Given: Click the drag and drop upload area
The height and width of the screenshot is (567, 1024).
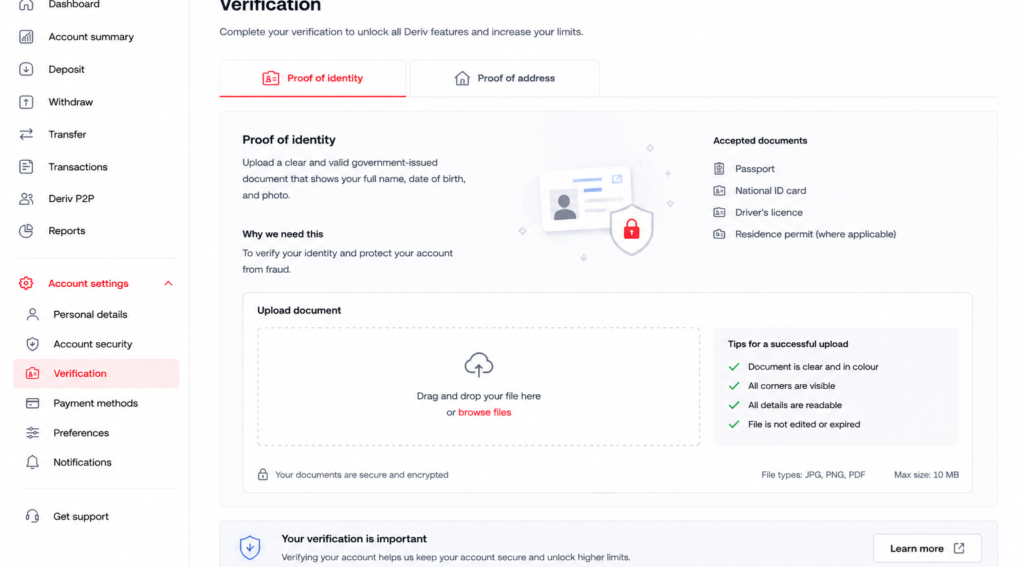Looking at the screenshot, I should (479, 387).
